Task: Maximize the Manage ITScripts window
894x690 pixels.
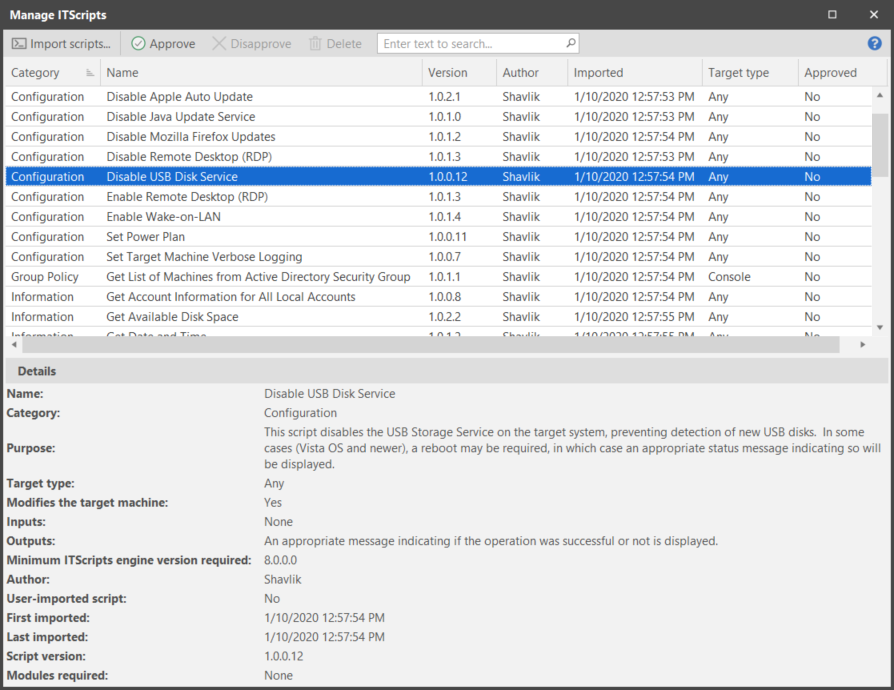Action: pyautogui.click(x=832, y=14)
